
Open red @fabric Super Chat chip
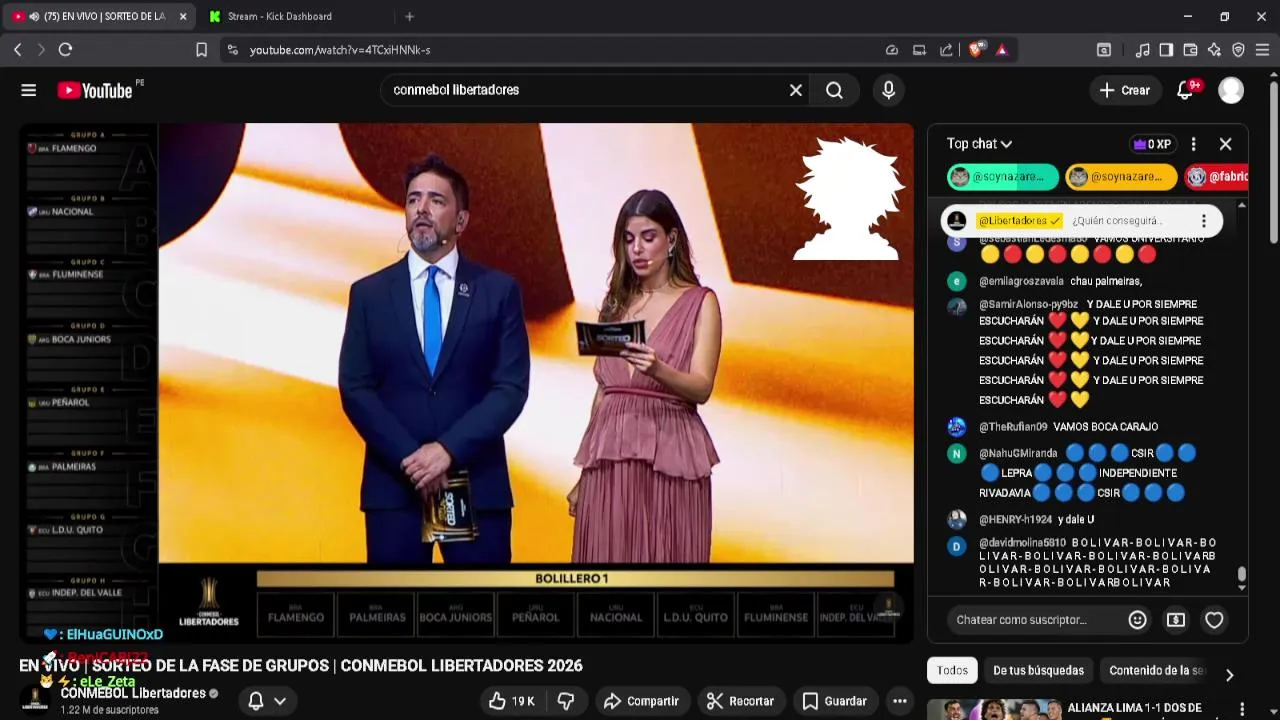1216,177
